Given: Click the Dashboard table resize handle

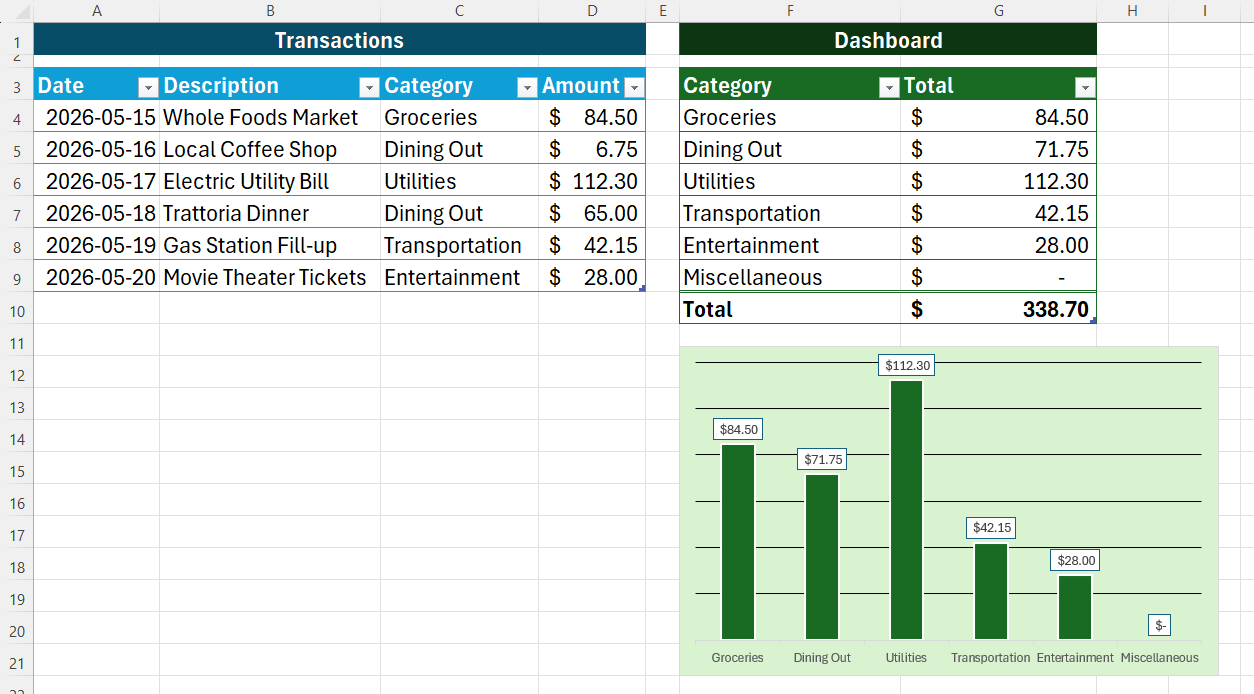Looking at the screenshot, I should [1093, 320].
